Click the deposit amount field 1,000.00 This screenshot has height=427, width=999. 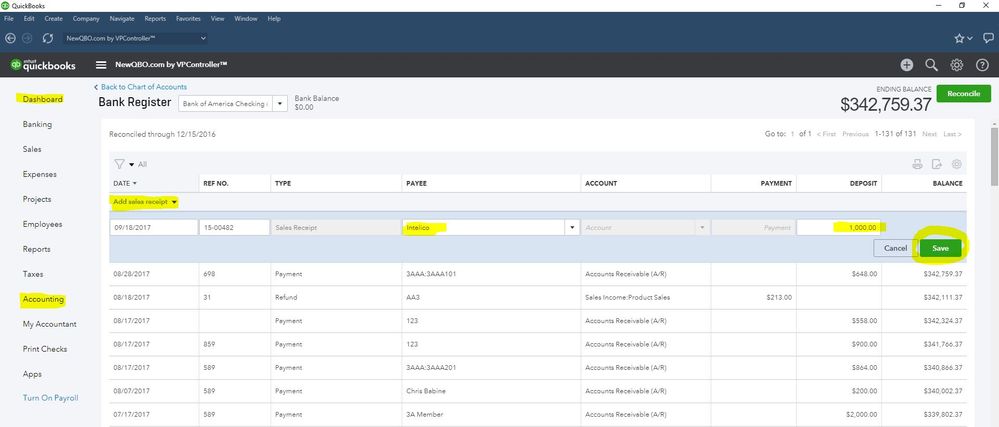click(838, 228)
